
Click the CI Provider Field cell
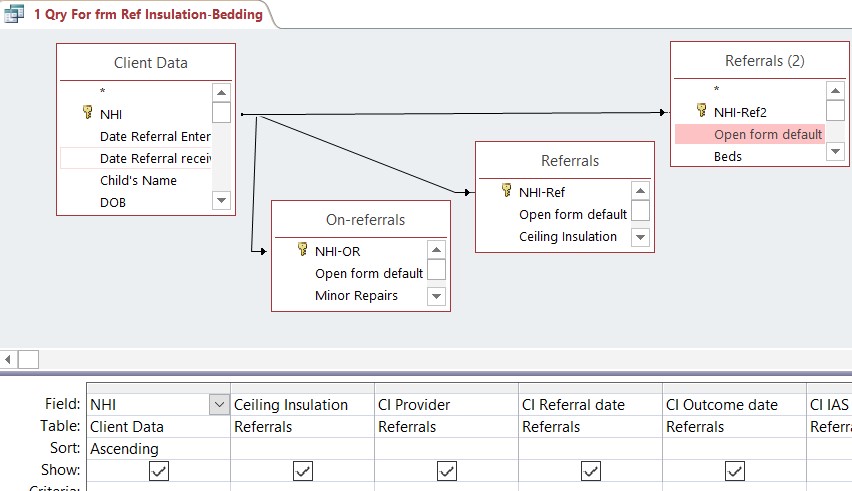click(x=446, y=405)
